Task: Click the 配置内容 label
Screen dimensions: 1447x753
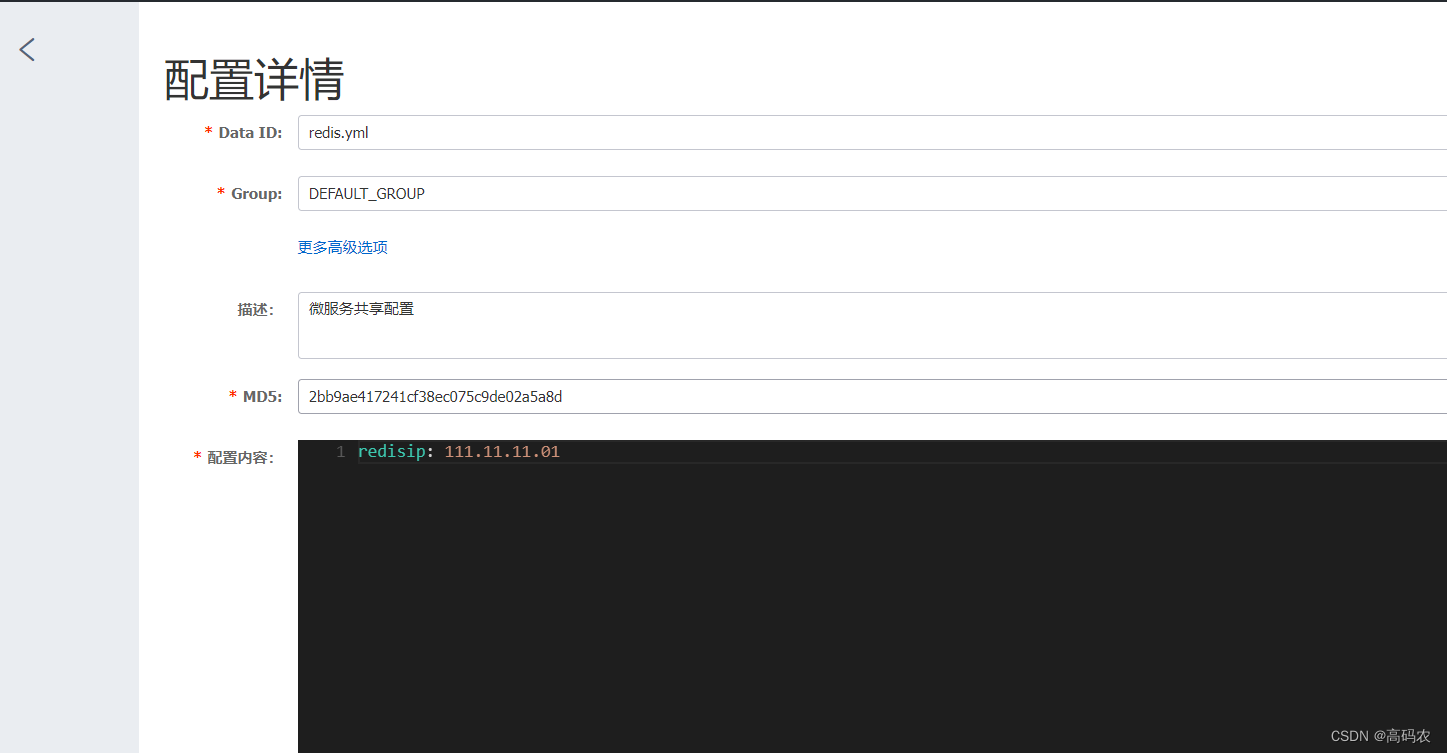Action: (240, 458)
